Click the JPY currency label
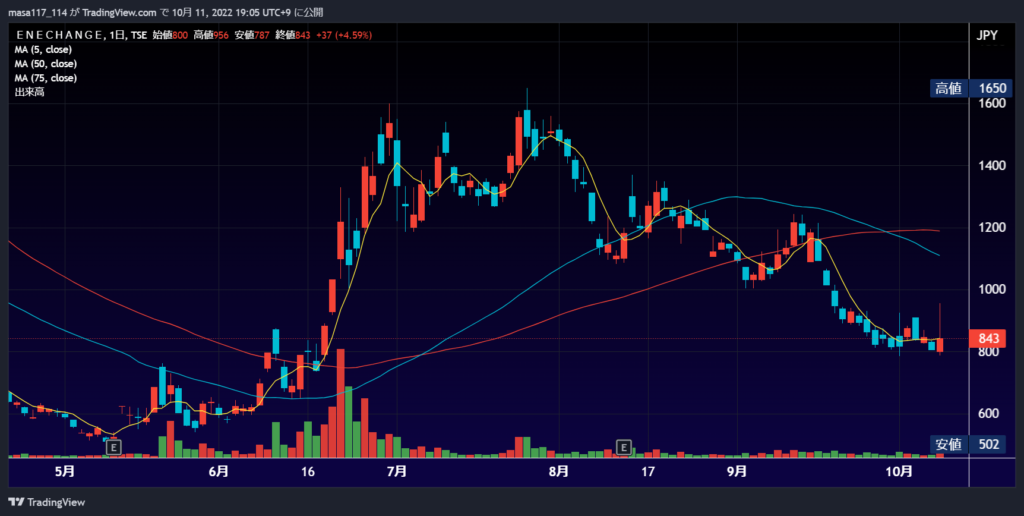 (987, 36)
